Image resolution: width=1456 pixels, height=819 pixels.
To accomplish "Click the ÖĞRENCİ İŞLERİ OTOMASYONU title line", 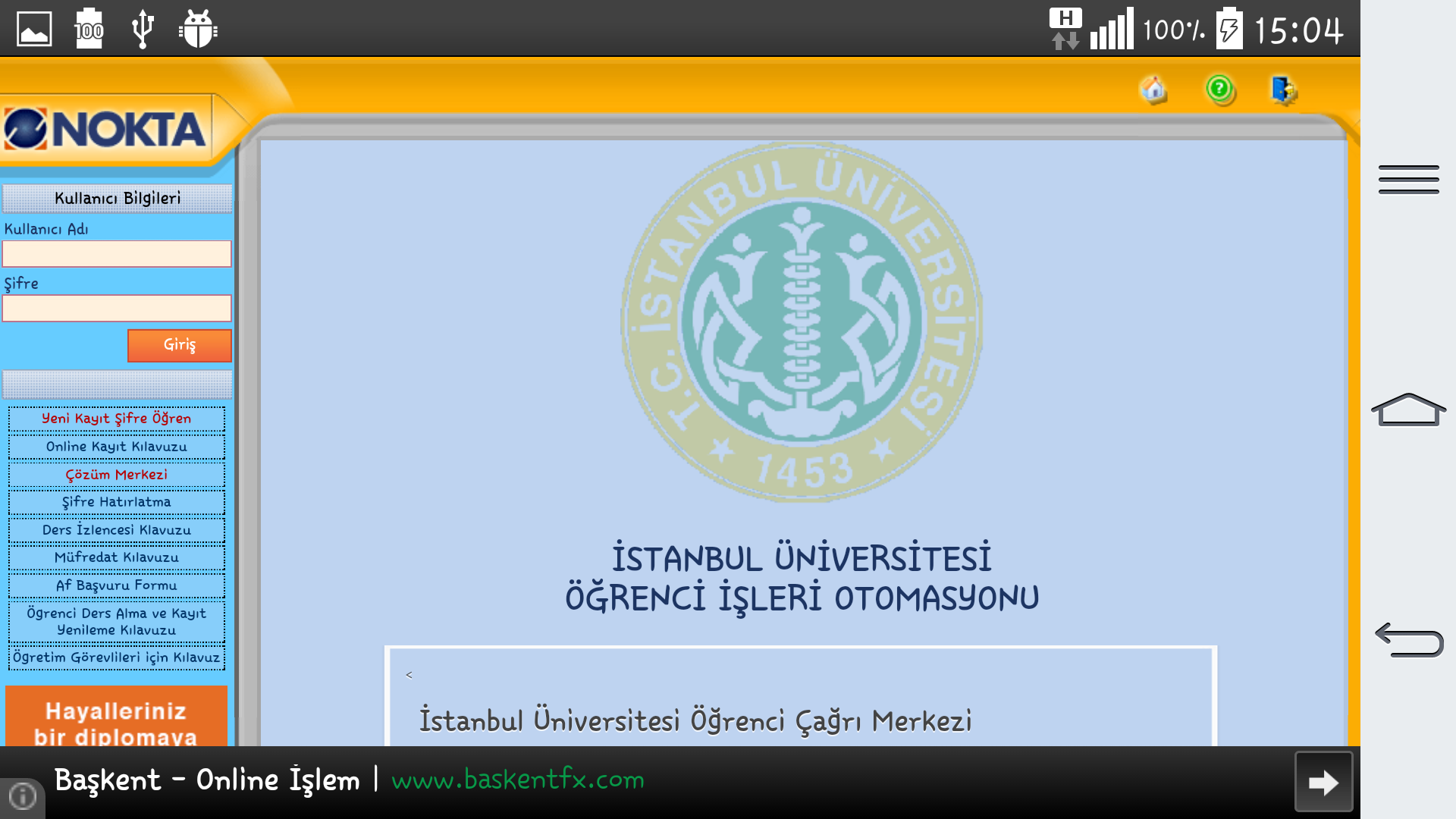I will [x=802, y=598].
